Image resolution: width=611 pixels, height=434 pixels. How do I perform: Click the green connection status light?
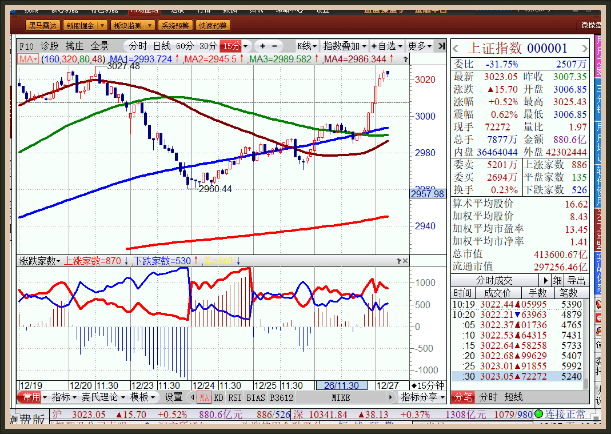(538, 415)
